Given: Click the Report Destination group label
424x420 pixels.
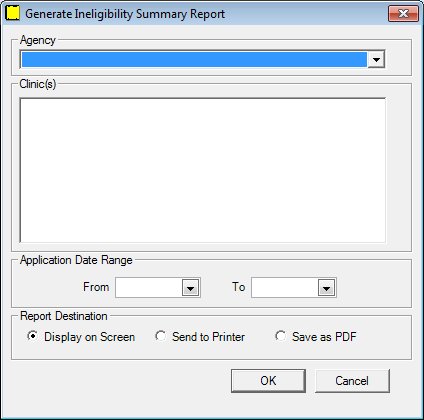Looking at the screenshot, I should (64, 316).
